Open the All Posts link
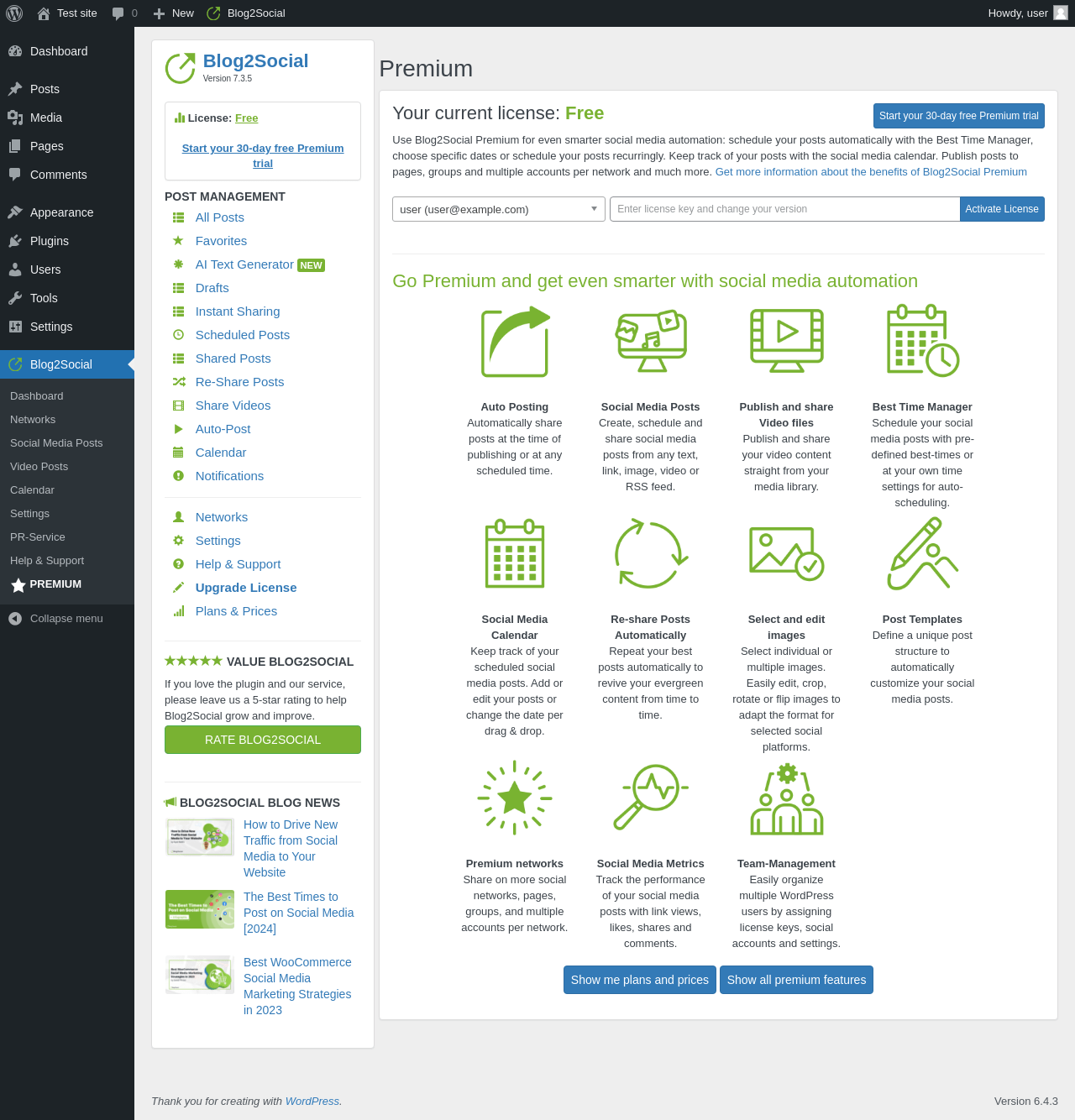This screenshot has width=1075, height=1120. point(220,217)
